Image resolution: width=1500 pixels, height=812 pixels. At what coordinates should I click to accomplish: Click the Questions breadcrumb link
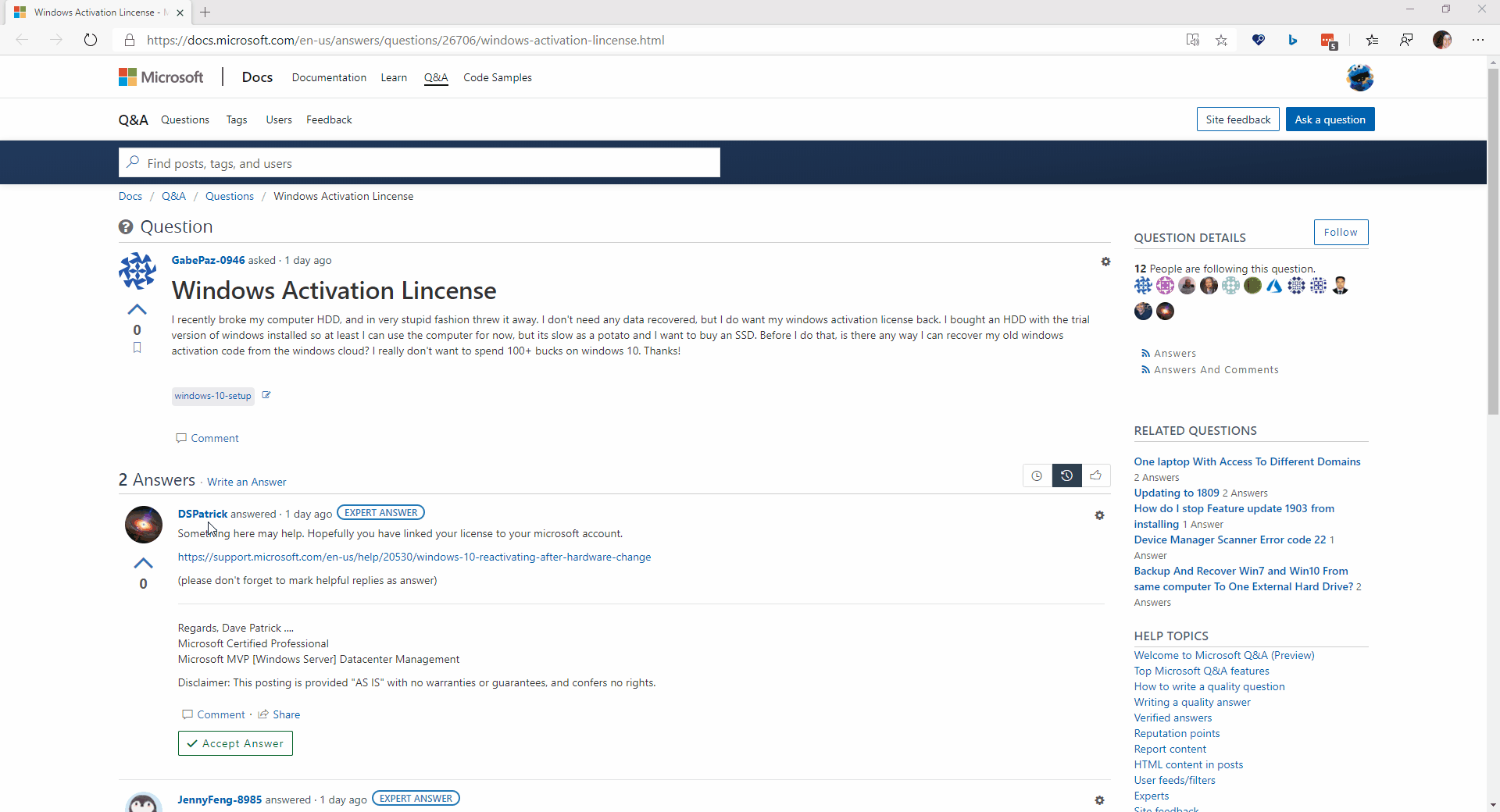pos(230,197)
